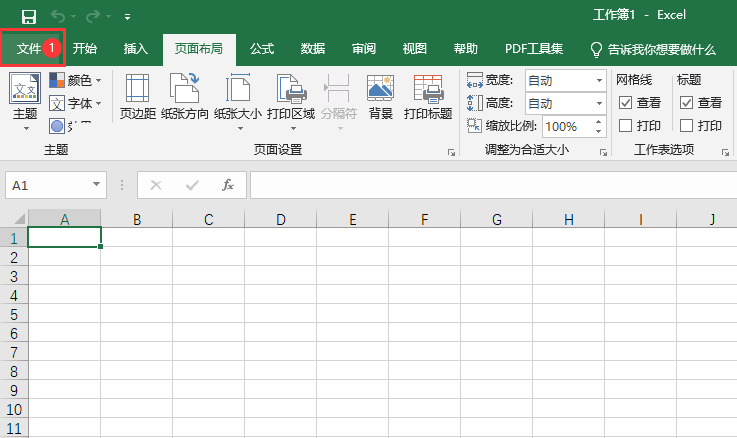Select column G header

pyautogui.click(x=496, y=219)
